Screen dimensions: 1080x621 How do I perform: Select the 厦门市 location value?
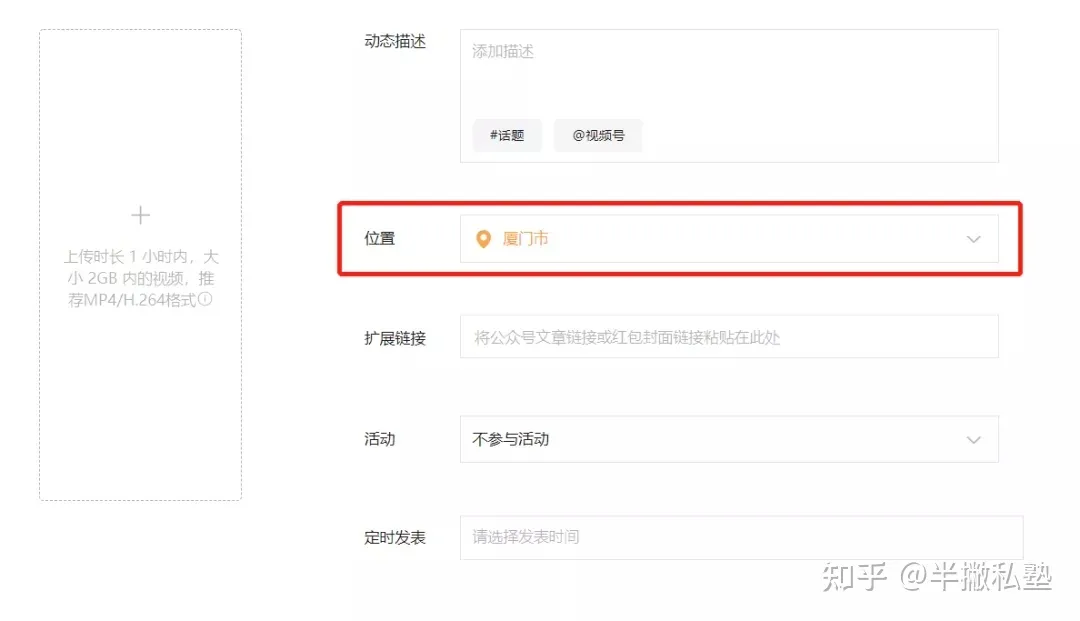click(526, 239)
